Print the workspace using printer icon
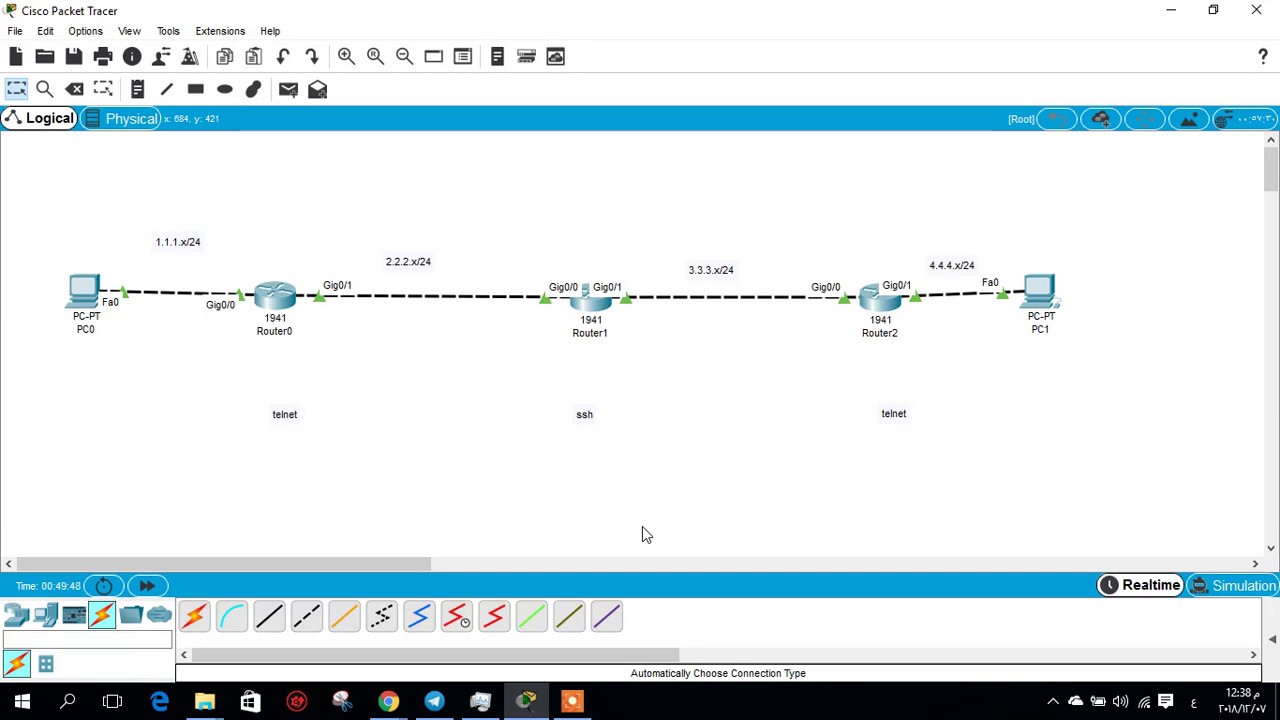1280x720 pixels. coord(103,57)
